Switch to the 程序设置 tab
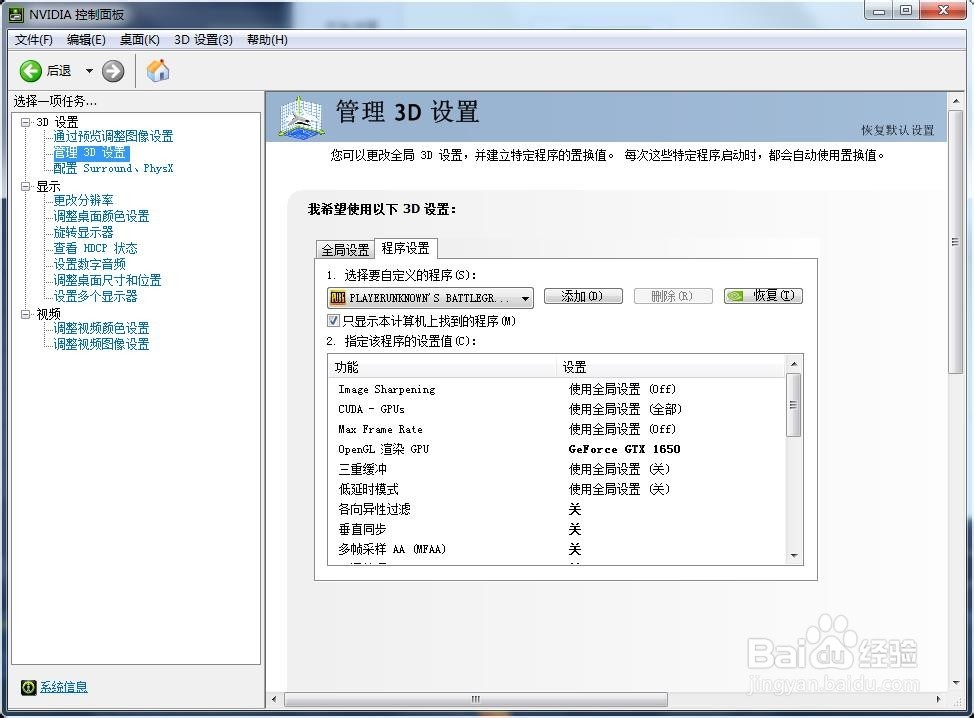The height and width of the screenshot is (718, 974). tap(406, 248)
